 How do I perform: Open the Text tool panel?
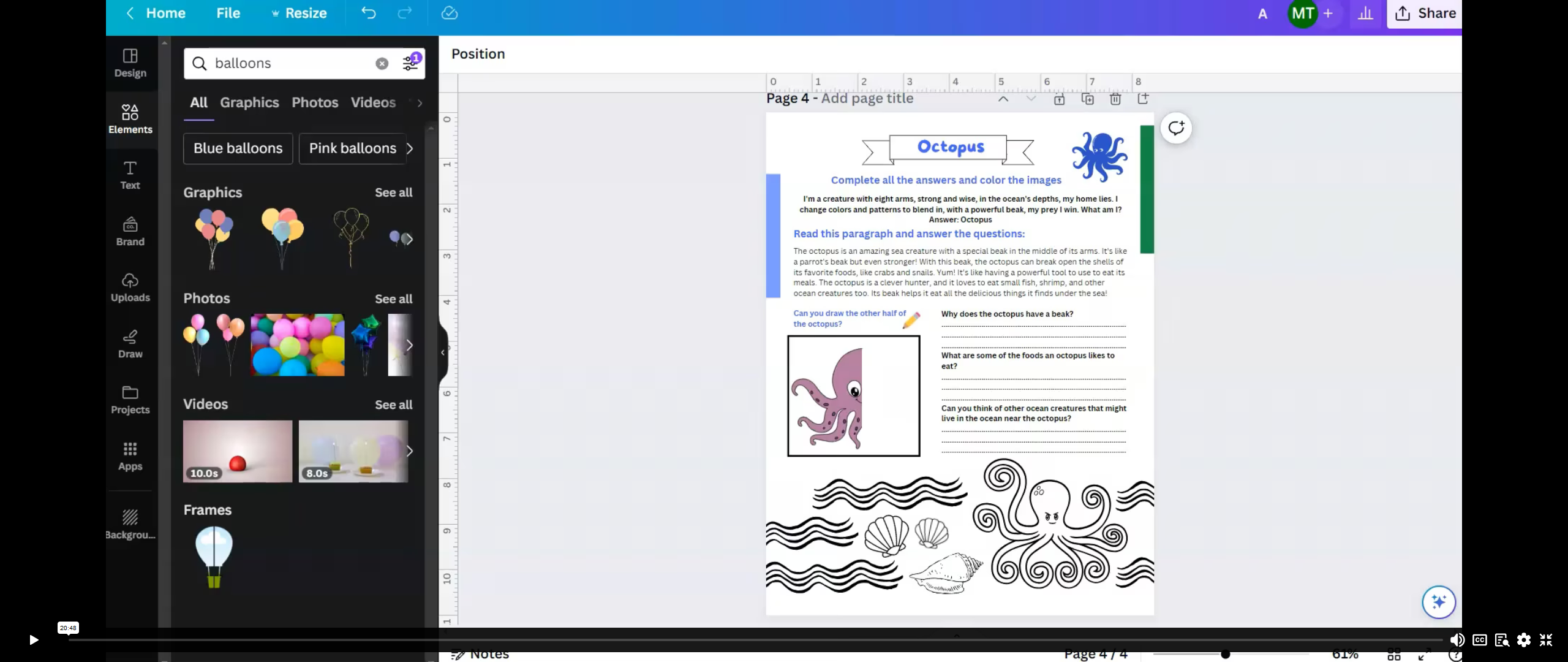(130, 175)
